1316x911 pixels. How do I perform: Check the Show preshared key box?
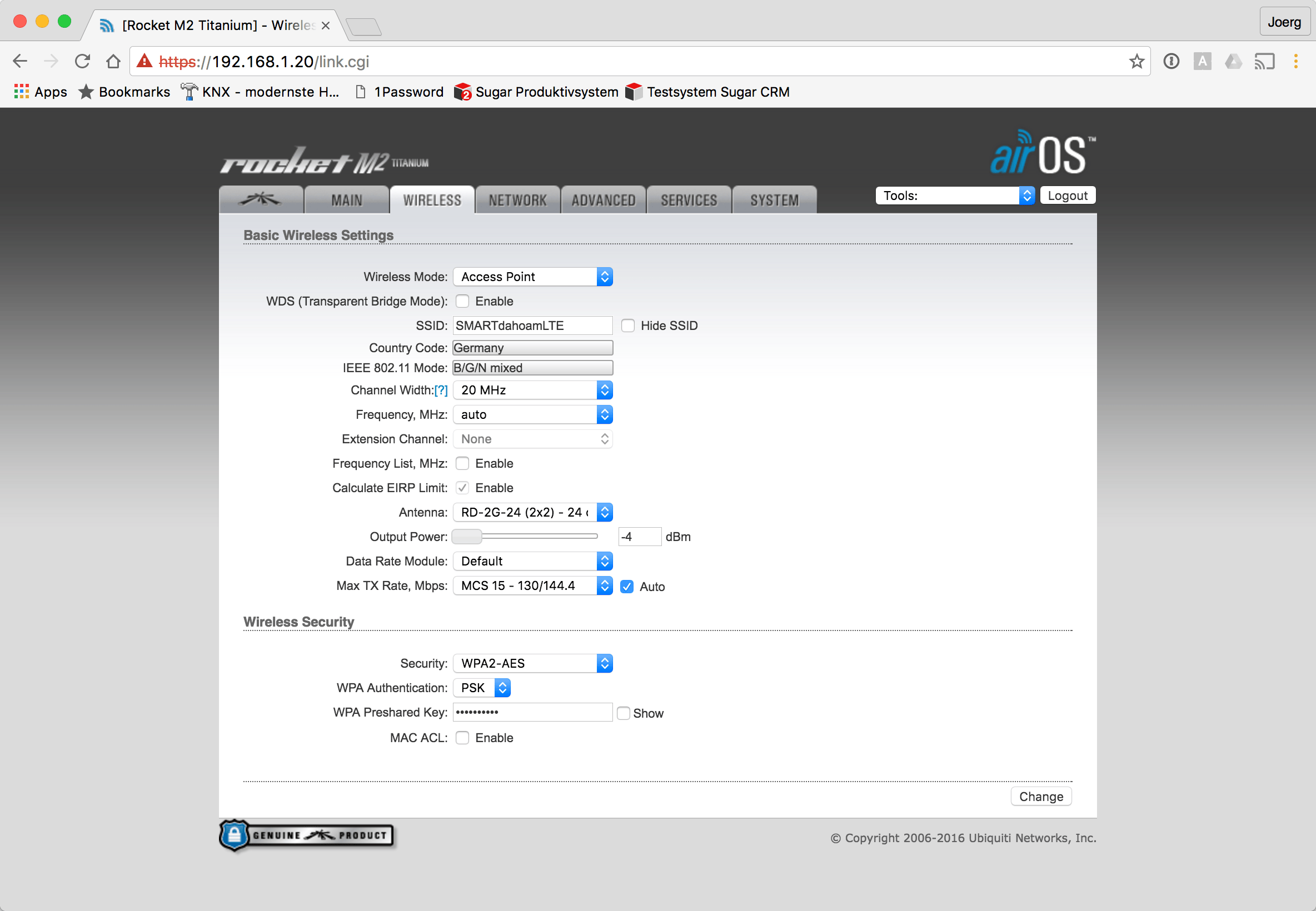coord(624,713)
